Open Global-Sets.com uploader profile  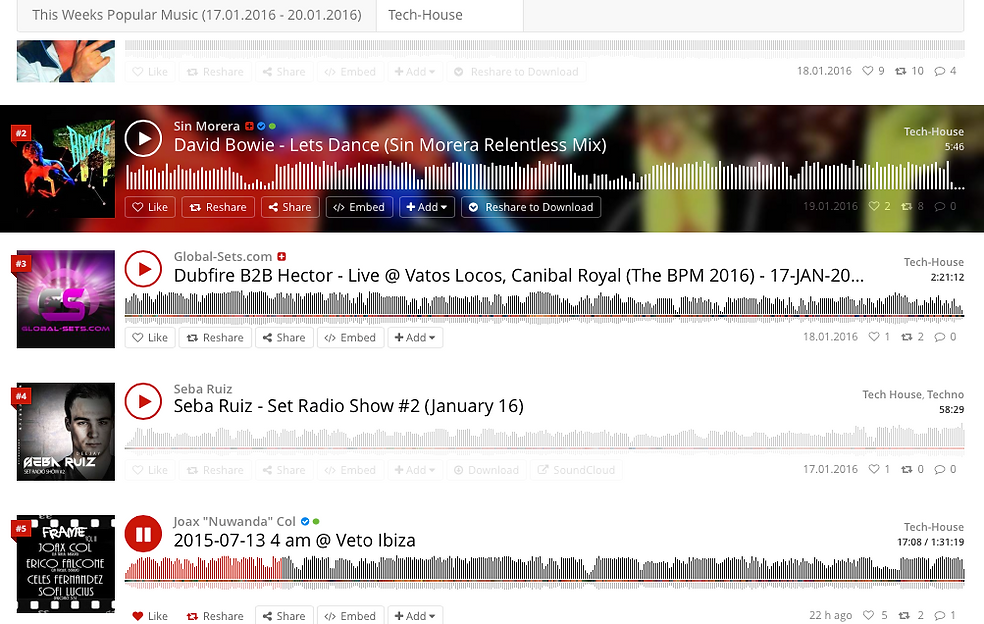pos(223,257)
